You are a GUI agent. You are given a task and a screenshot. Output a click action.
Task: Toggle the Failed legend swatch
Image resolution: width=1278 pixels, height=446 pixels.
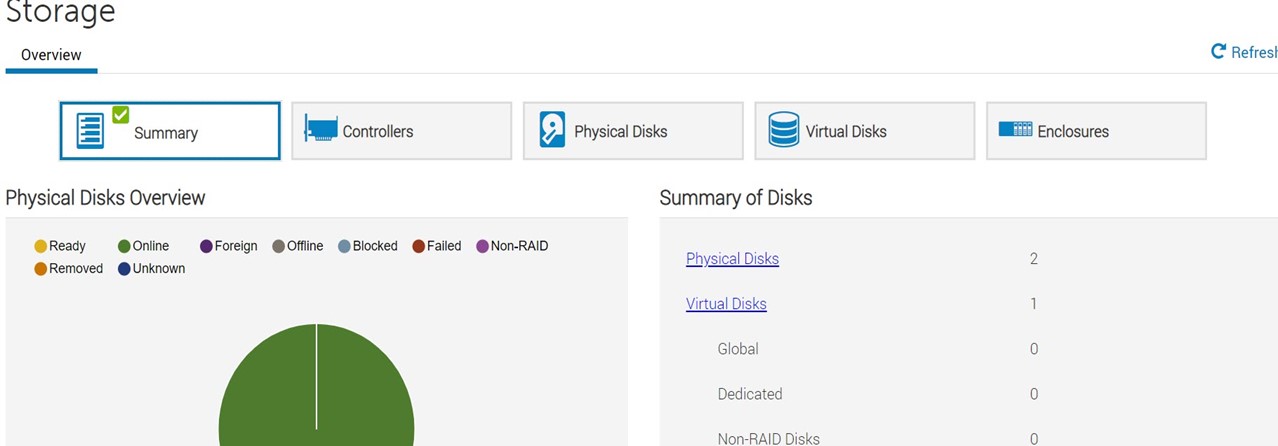419,246
